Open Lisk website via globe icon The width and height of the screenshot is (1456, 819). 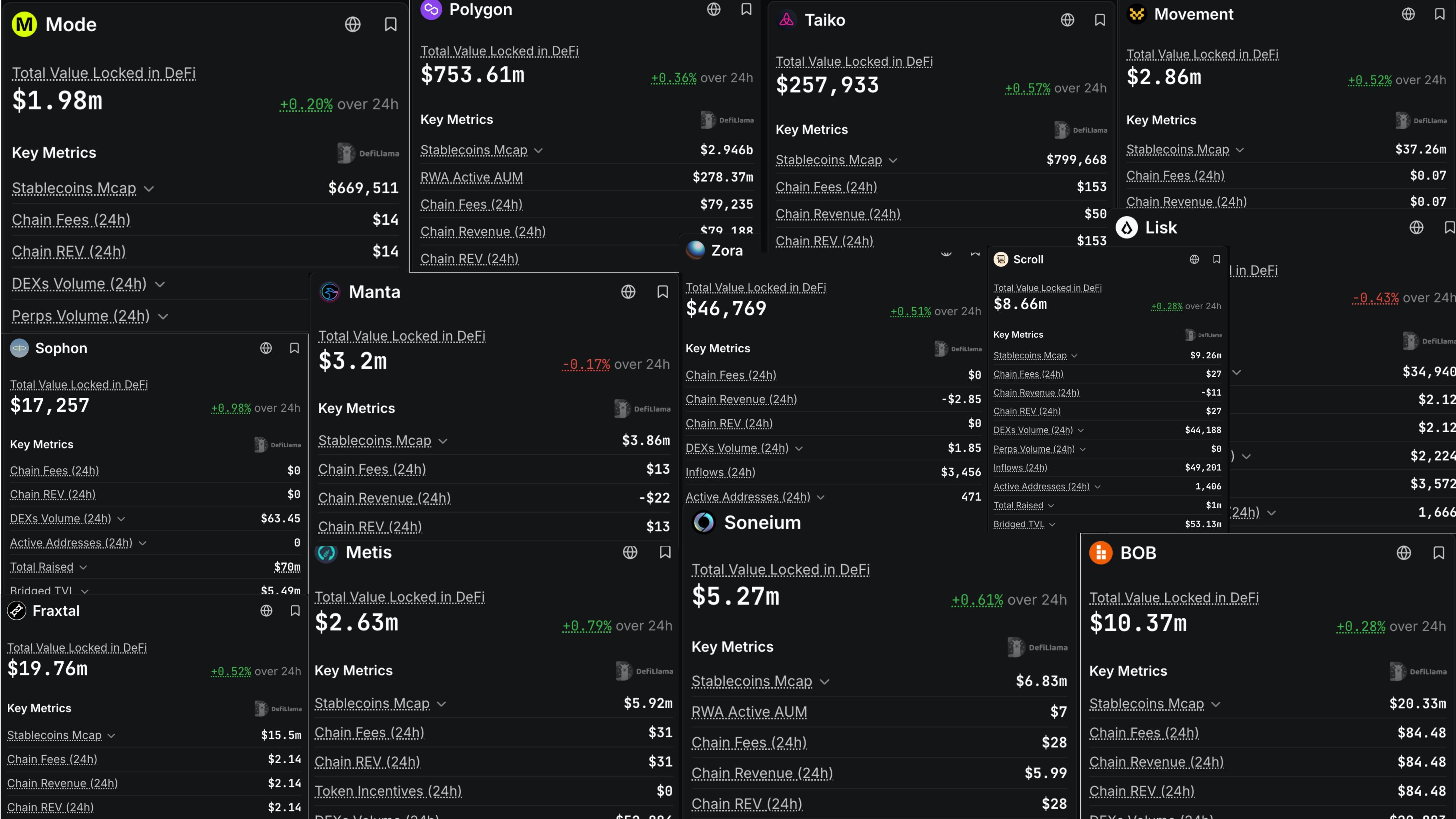pos(1416,227)
